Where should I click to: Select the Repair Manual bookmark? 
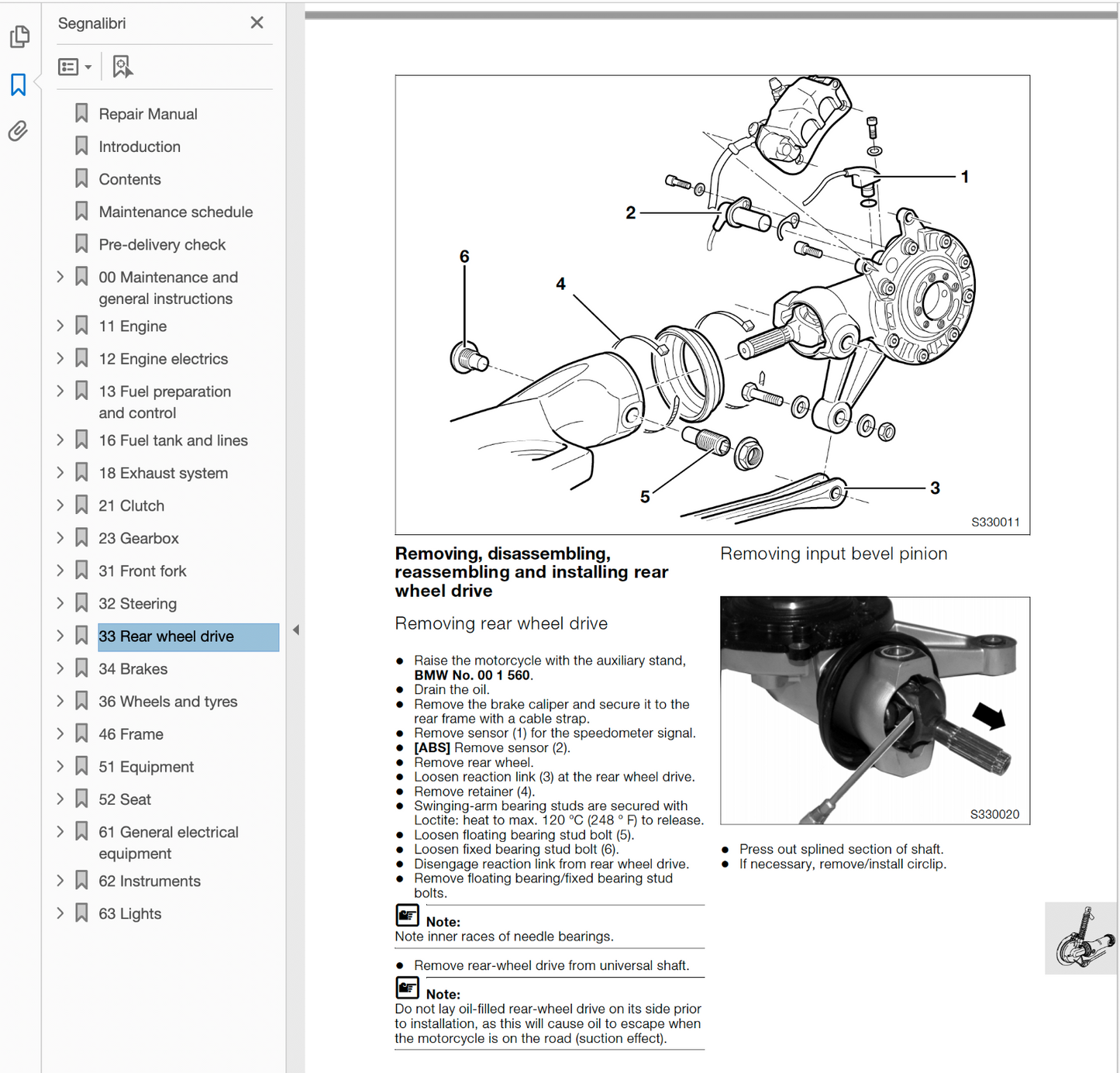147,114
